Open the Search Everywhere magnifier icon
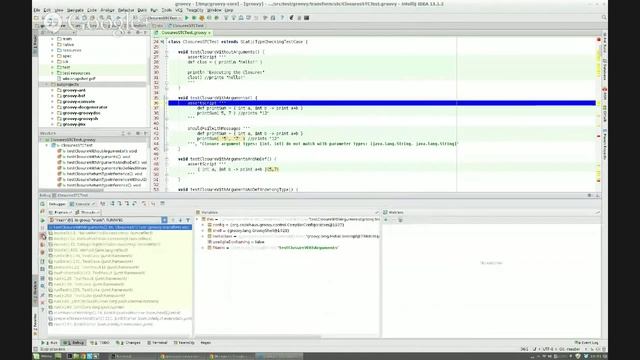Image resolution: width=640 pixels, height=360 pixels. (x=604, y=18)
